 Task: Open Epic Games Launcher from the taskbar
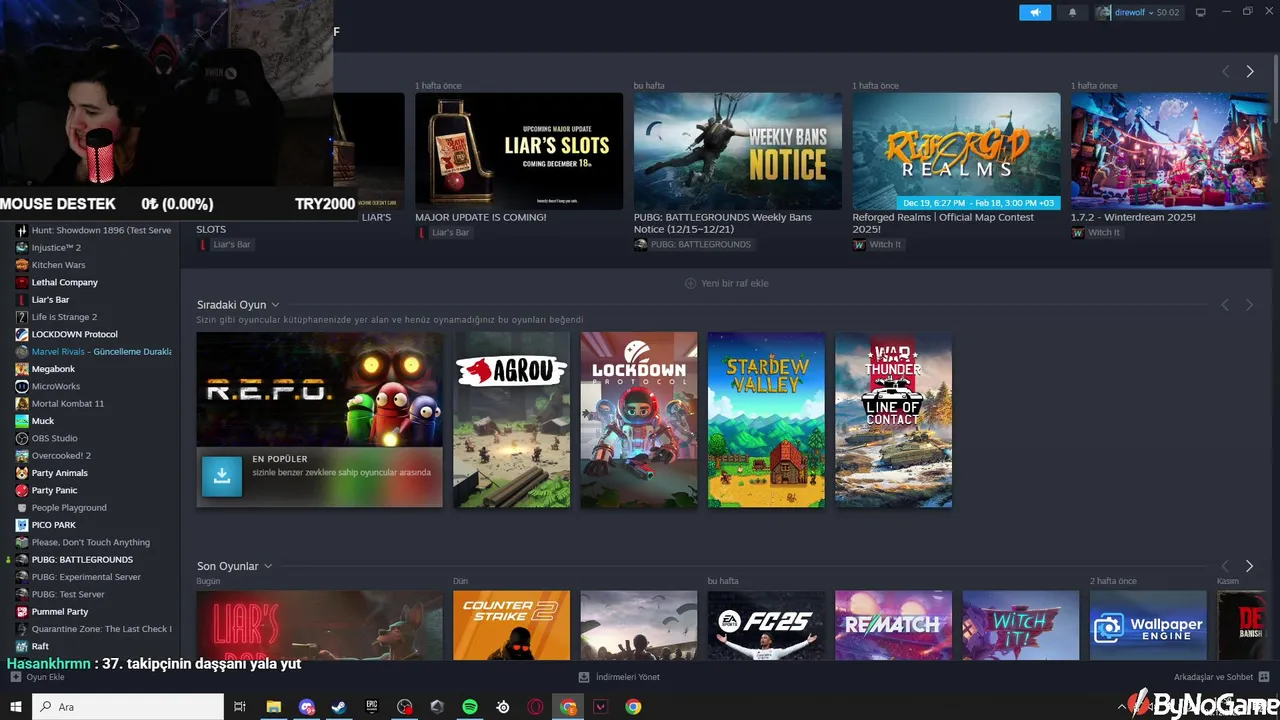point(372,707)
